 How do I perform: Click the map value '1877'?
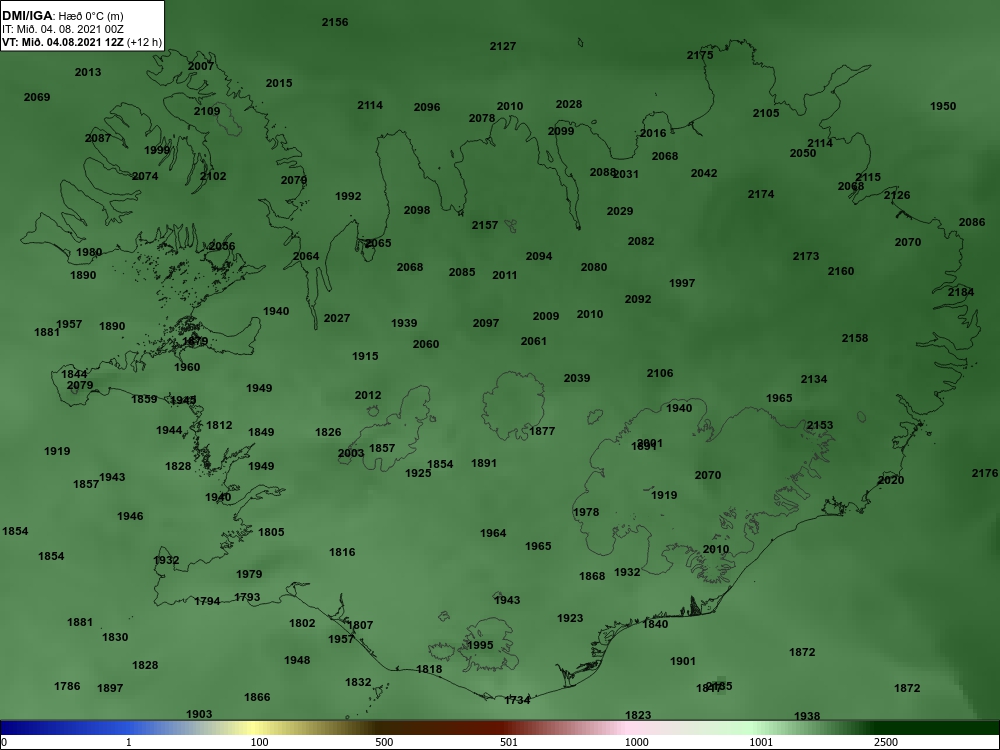pos(542,431)
